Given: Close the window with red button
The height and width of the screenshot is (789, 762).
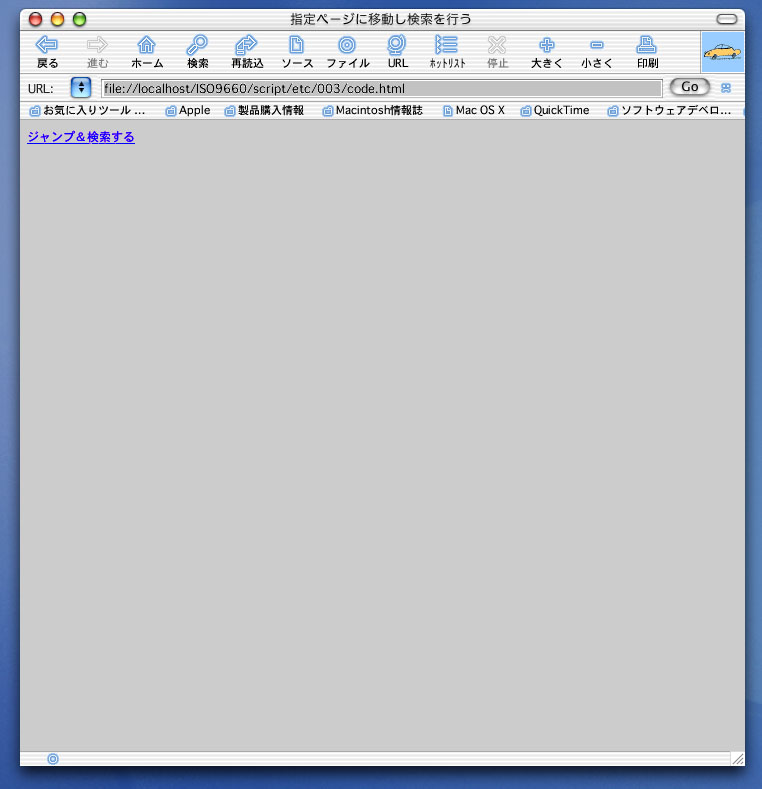Looking at the screenshot, I should [x=35, y=19].
